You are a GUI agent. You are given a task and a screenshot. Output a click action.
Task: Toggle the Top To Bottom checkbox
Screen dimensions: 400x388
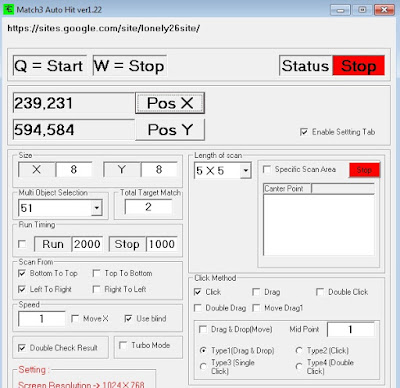point(96,274)
